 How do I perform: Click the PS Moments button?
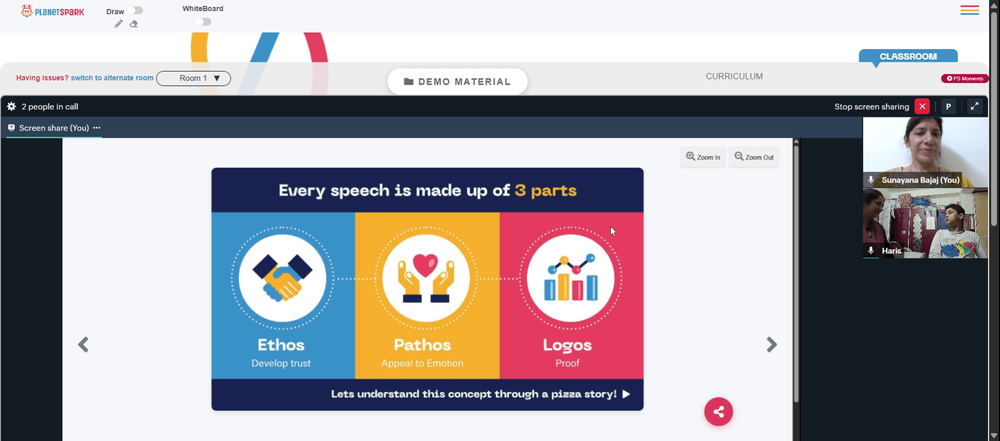pyautogui.click(x=964, y=78)
